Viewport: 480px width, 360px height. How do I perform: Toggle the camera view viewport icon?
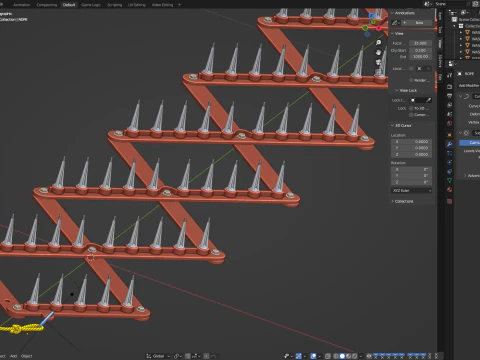378,62
